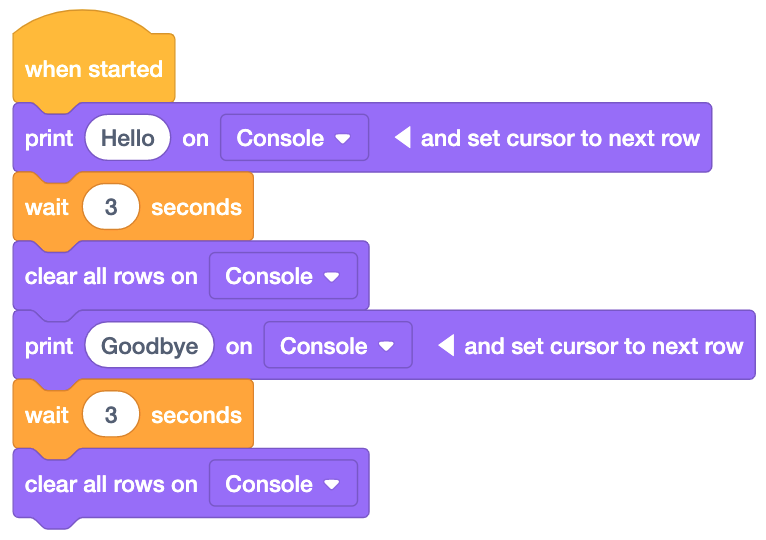Click the Goodbye text field in print block
766x540 pixels.
[150, 346]
